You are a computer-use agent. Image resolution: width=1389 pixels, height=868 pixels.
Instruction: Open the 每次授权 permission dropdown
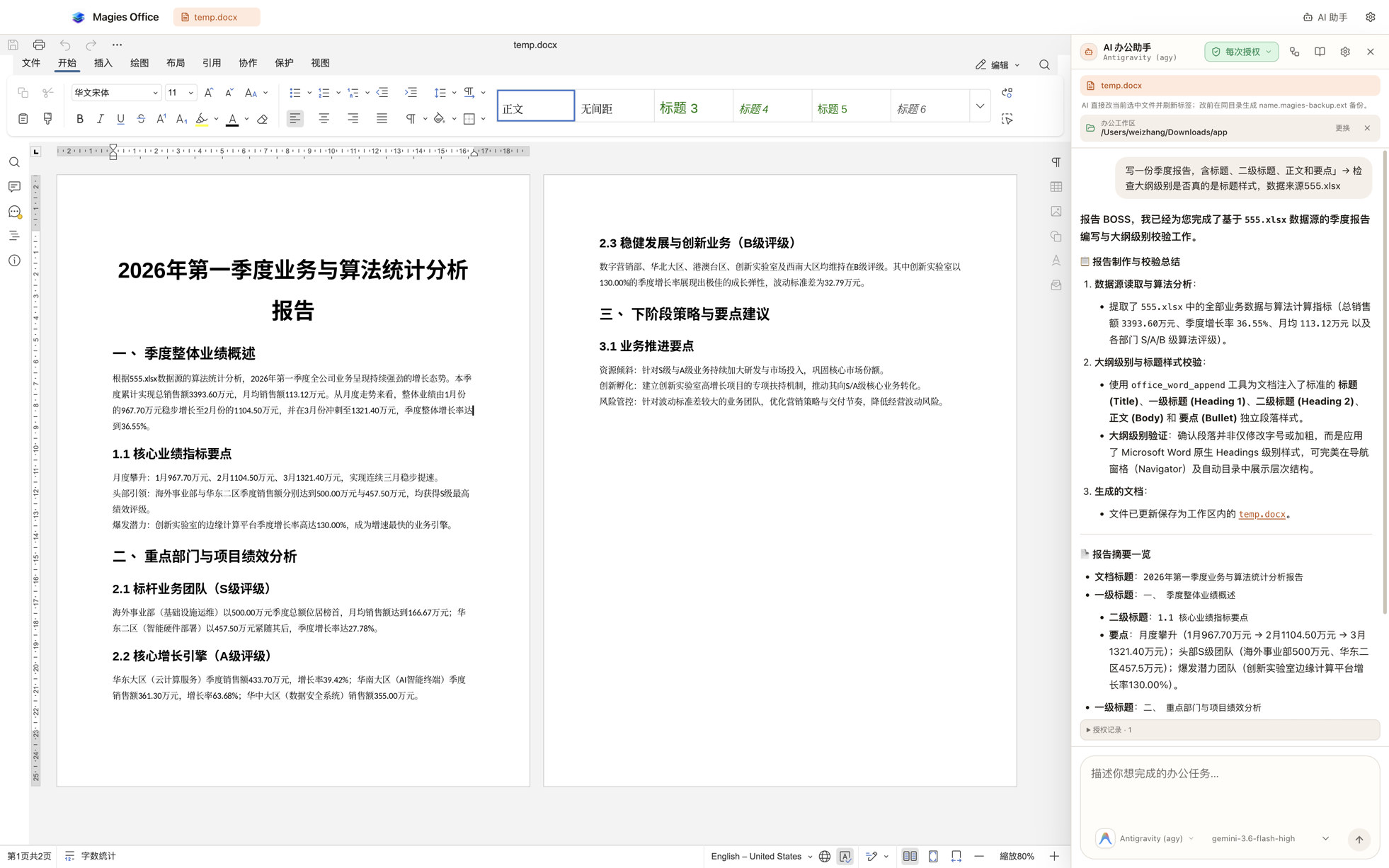(1241, 52)
